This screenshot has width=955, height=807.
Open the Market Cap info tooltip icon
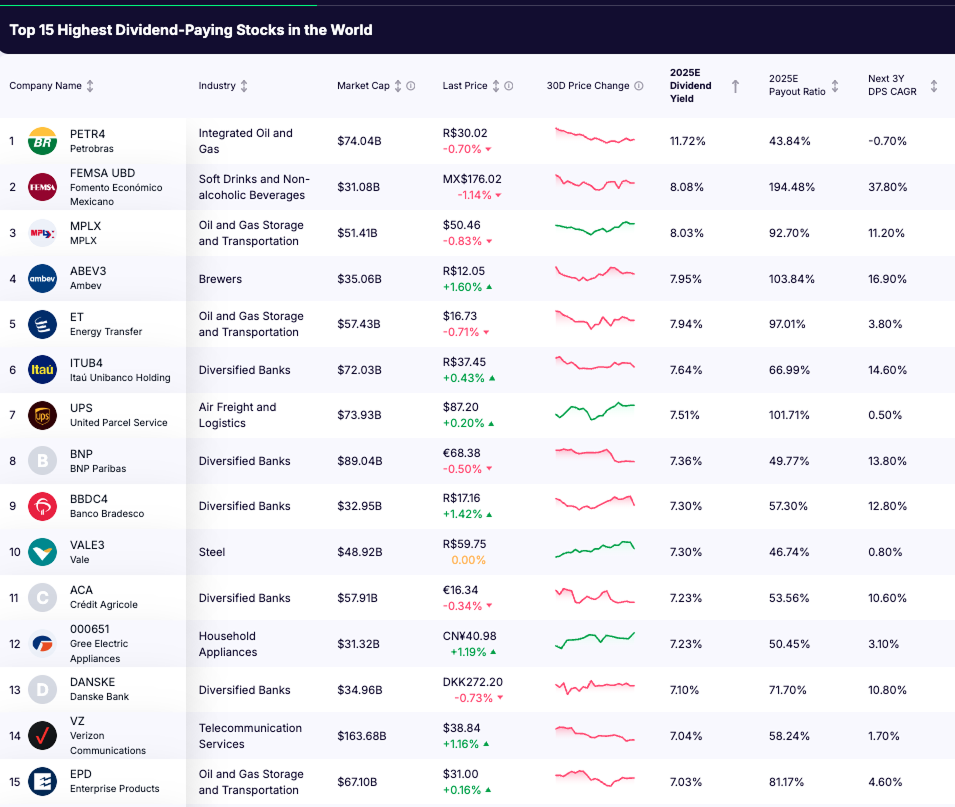click(410, 85)
